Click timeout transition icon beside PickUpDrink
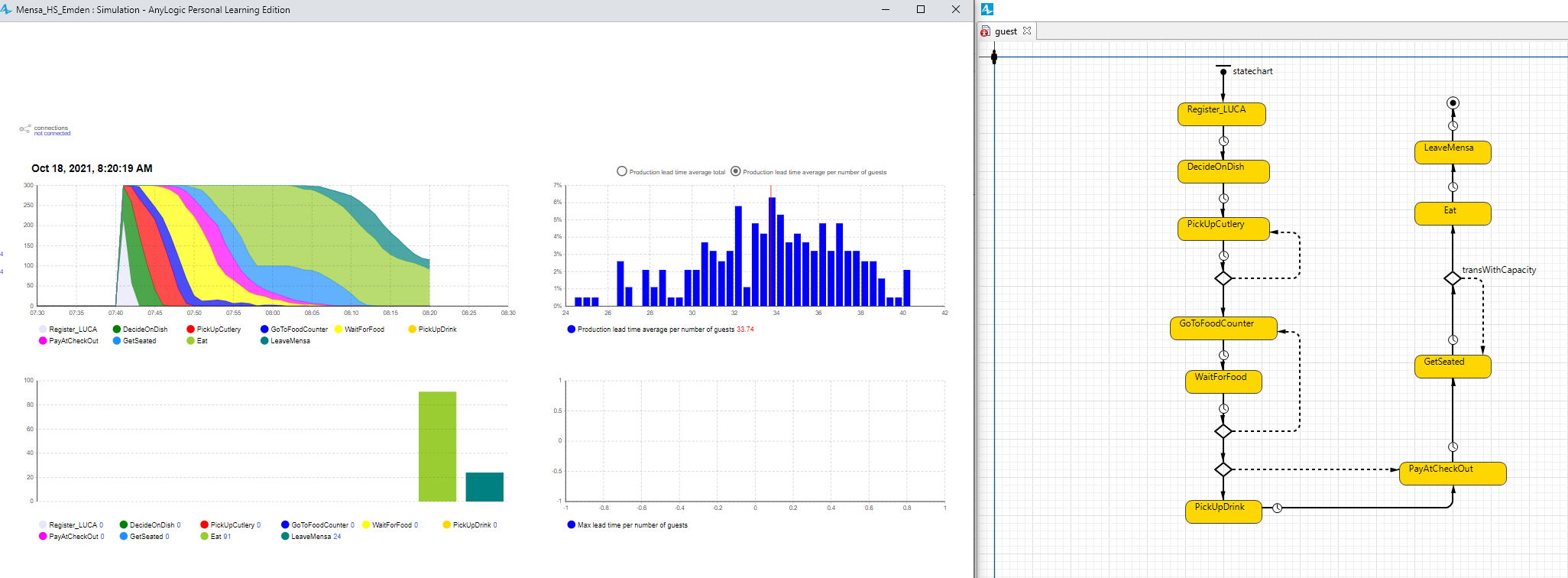1568x578 pixels. (x=1277, y=508)
